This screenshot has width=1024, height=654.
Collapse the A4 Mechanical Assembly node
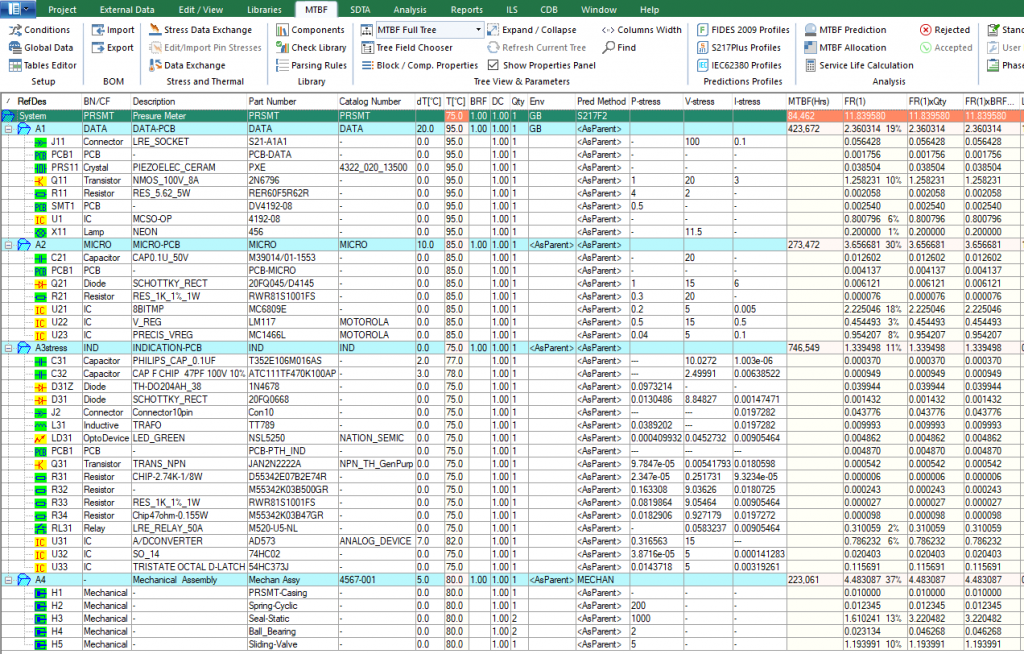(8, 580)
